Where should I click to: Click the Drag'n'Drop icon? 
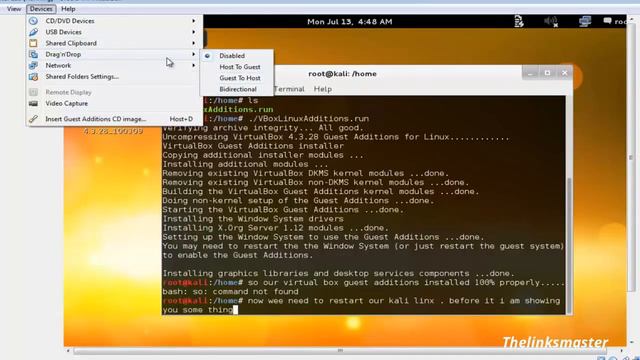[x=33, y=54]
